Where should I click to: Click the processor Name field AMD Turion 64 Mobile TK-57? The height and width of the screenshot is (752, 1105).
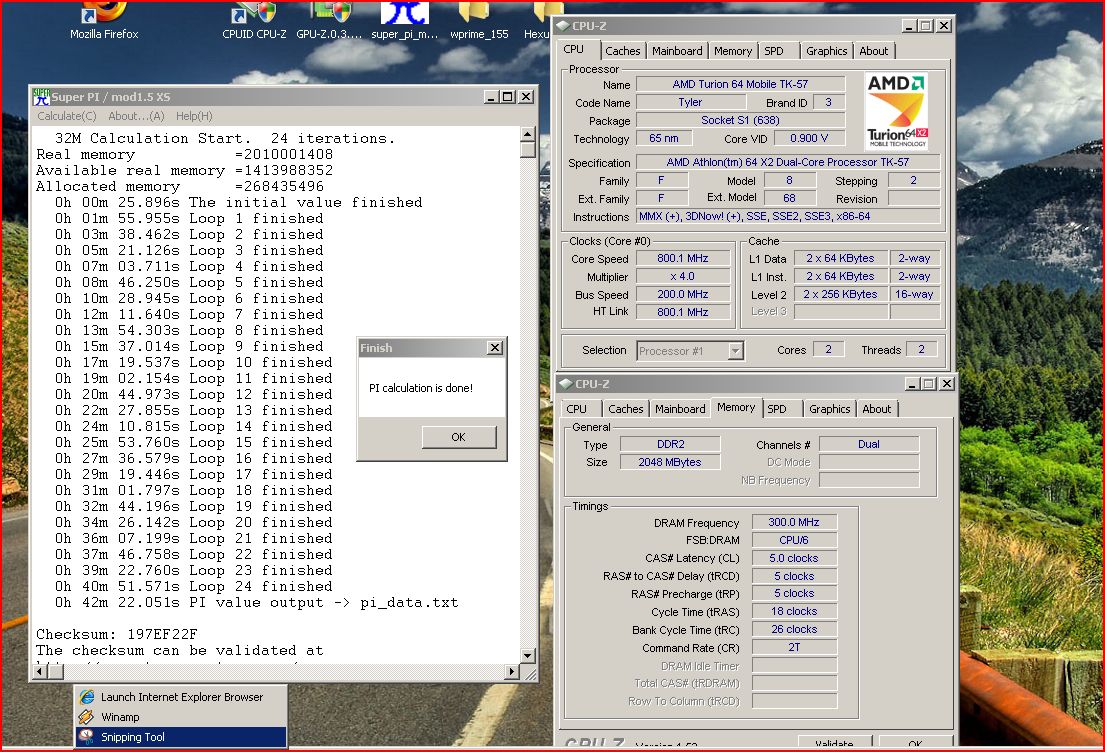(740, 84)
